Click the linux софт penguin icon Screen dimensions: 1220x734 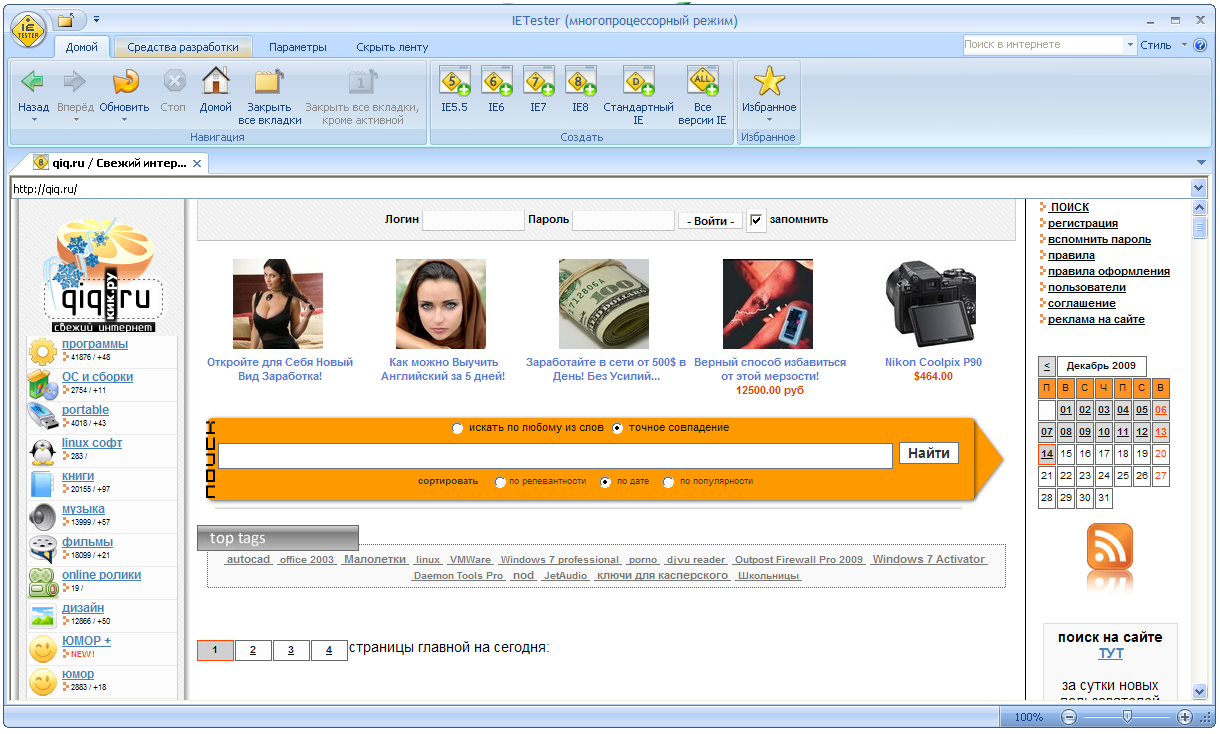tap(43, 451)
